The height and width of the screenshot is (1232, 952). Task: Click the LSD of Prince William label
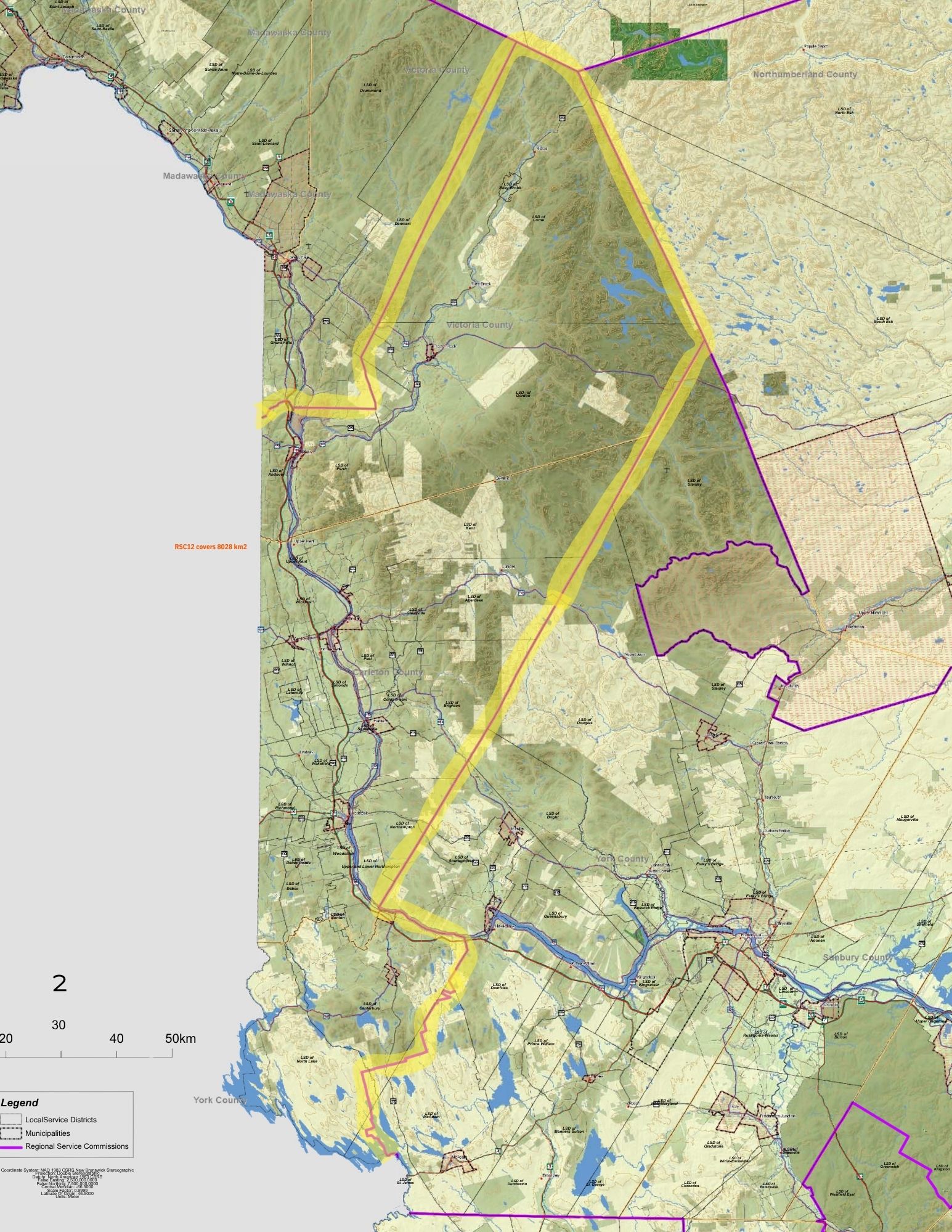point(541,1042)
